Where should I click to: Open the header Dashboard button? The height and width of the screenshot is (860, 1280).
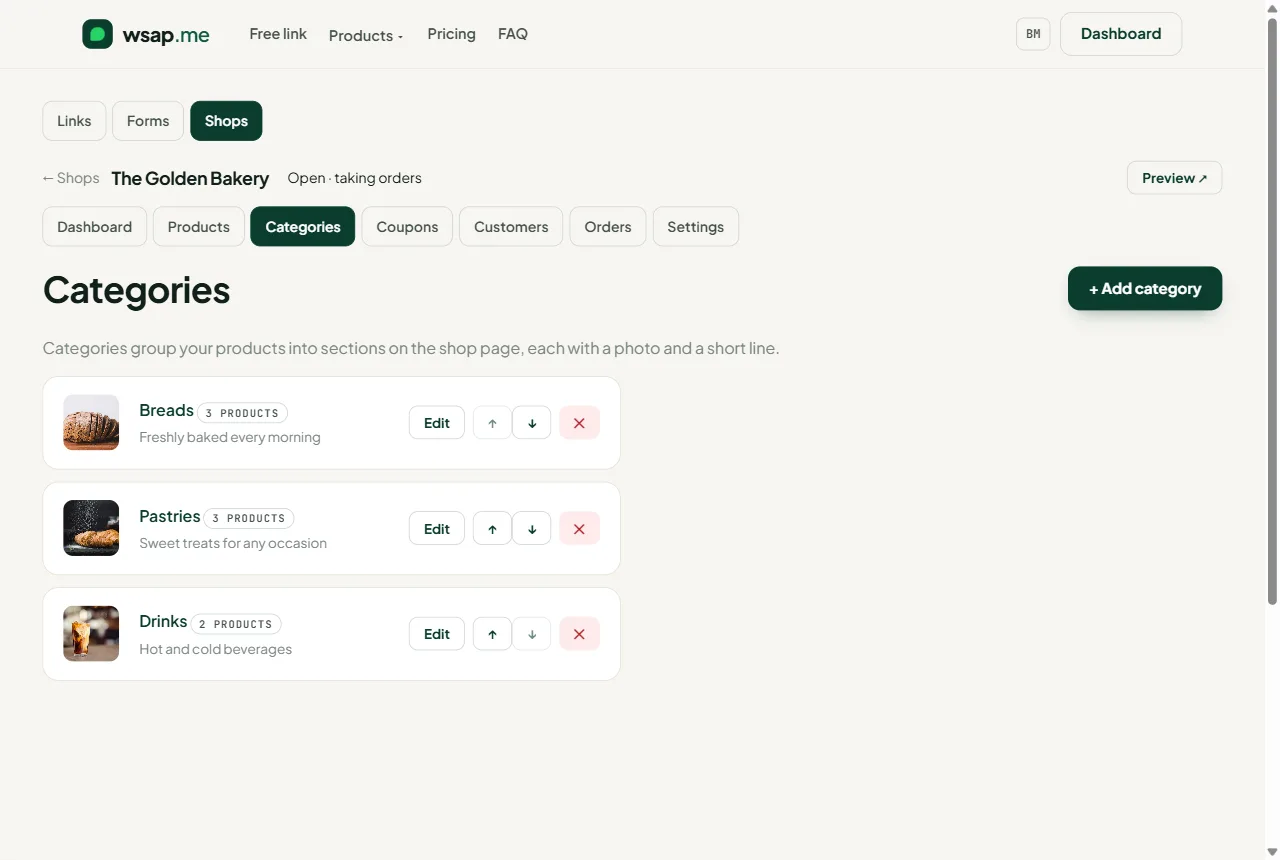click(x=1121, y=34)
